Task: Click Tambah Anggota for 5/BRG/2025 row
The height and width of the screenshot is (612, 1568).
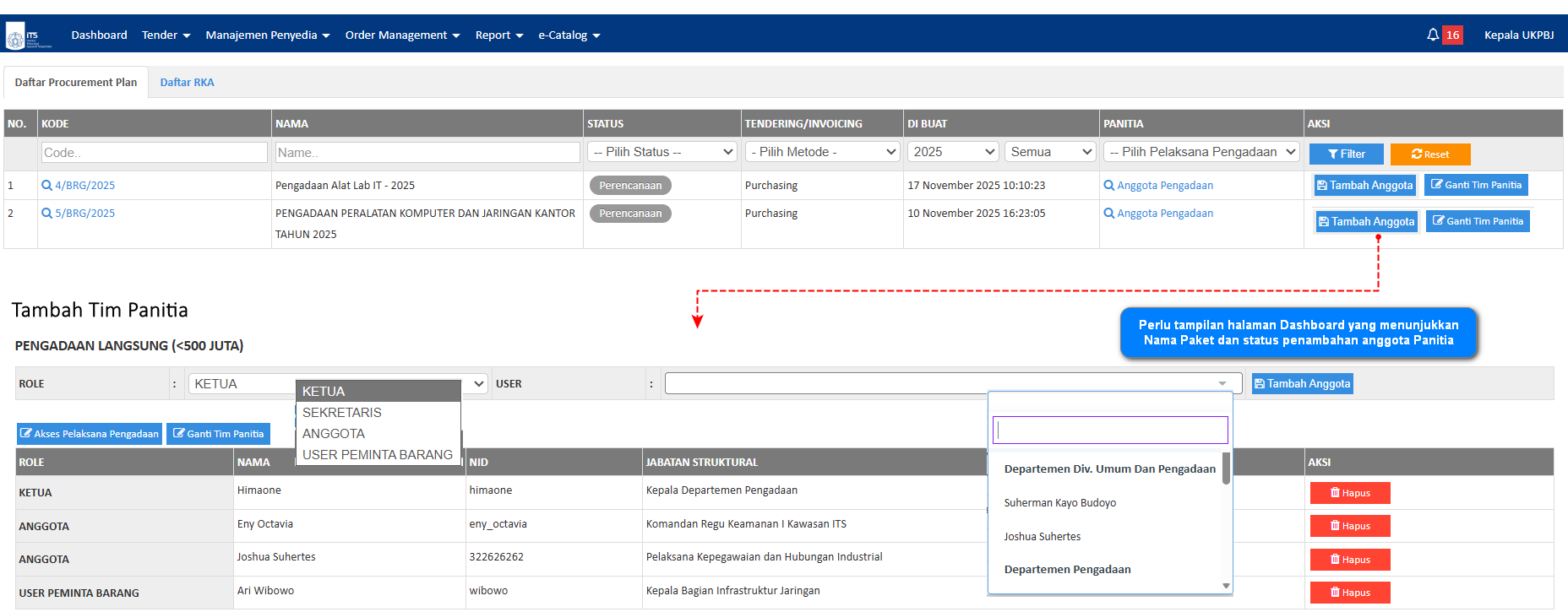Action: (1366, 222)
